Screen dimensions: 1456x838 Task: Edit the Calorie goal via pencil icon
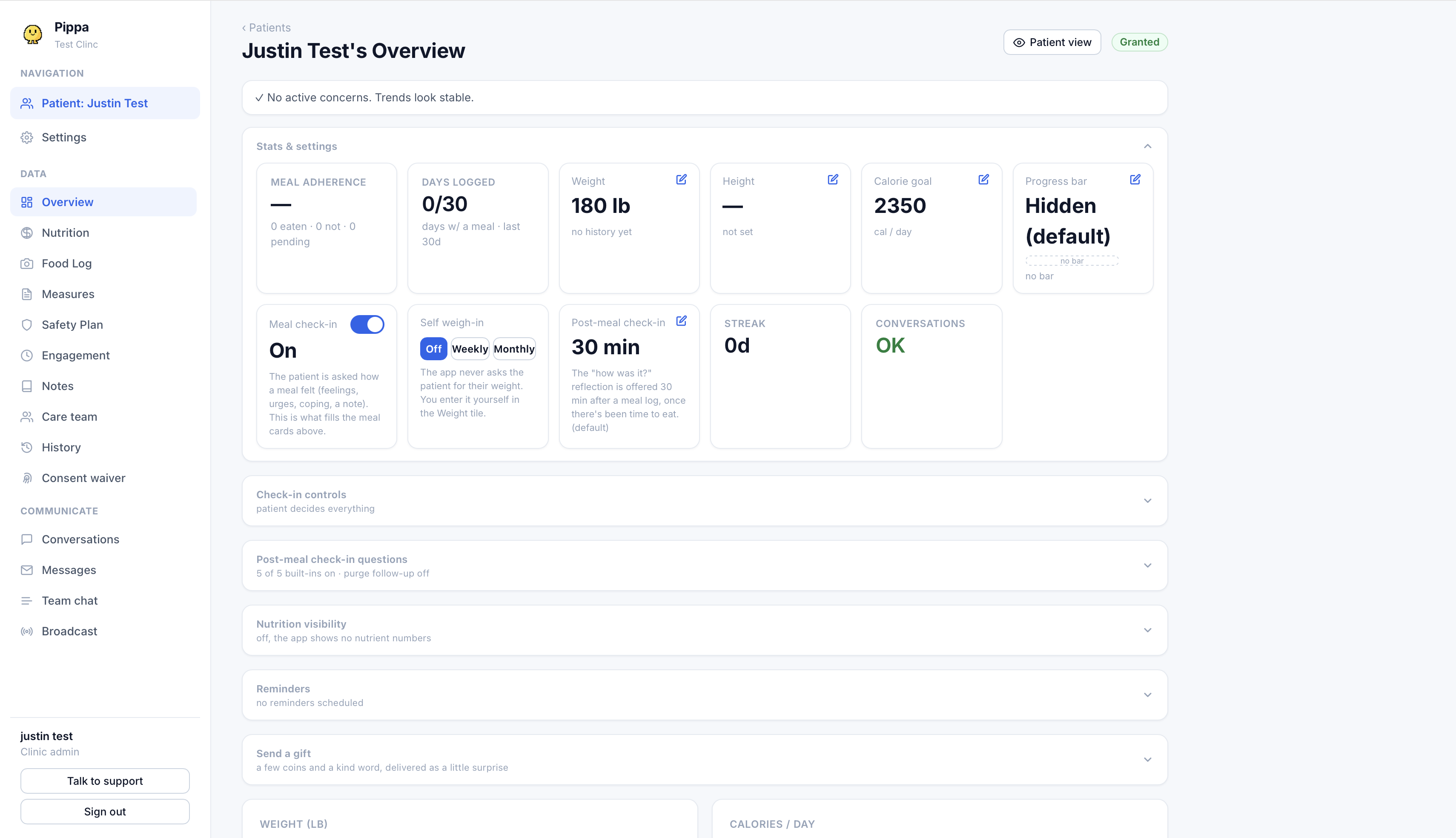click(984, 180)
